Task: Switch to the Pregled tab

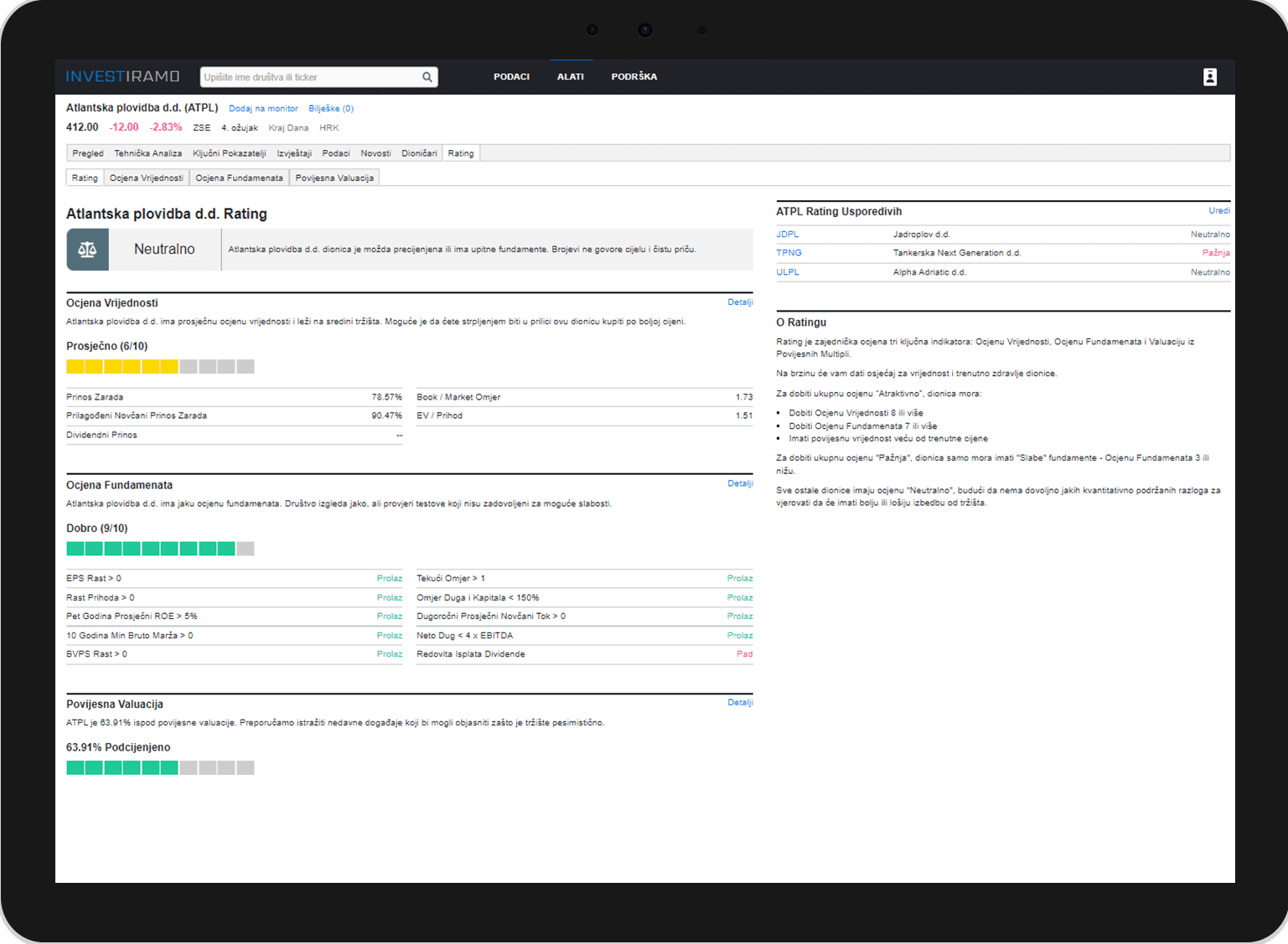Action: 87,153
